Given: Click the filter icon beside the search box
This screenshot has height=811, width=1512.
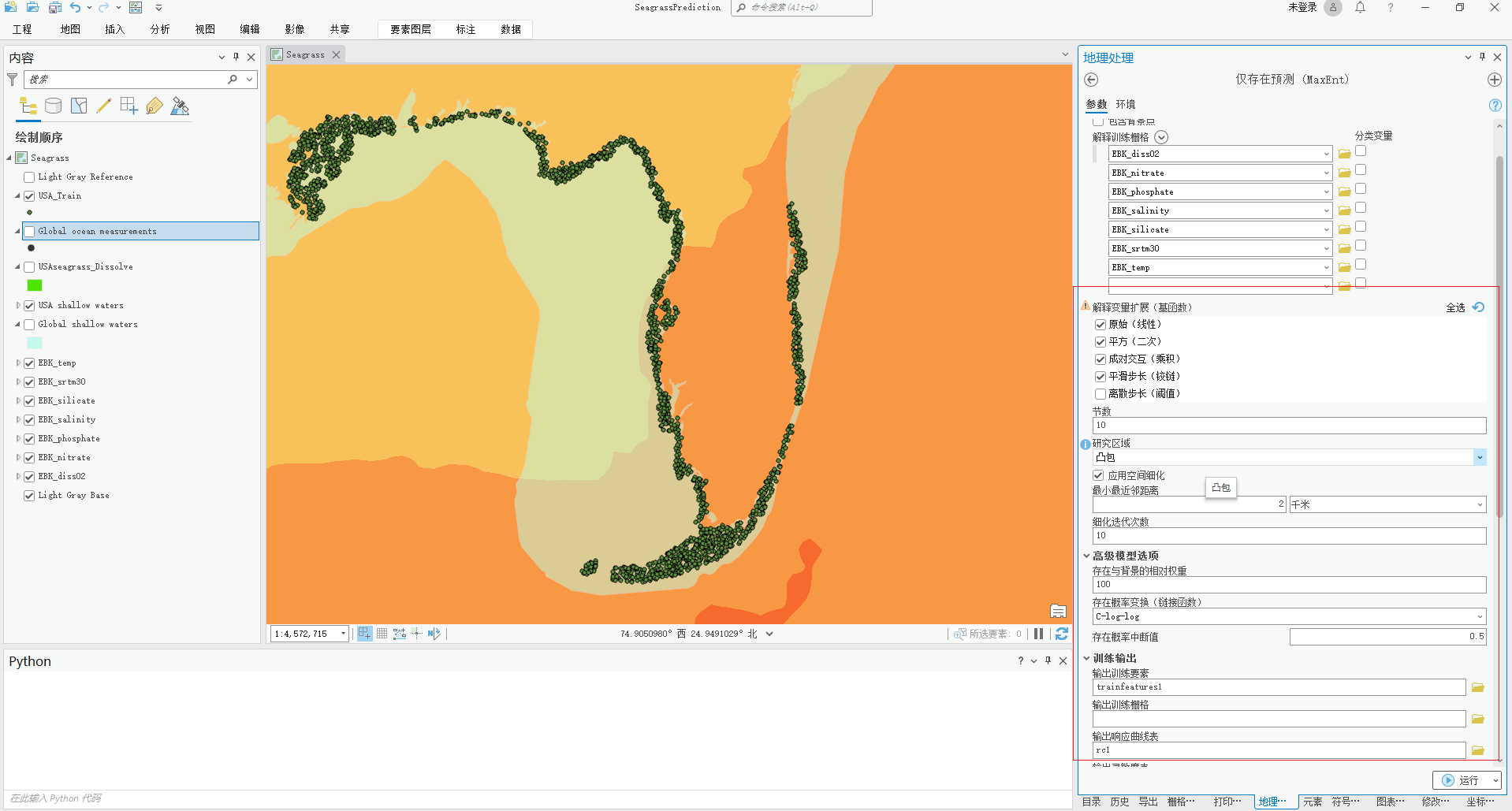Looking at the screenshot, I should tap(13, 79).
